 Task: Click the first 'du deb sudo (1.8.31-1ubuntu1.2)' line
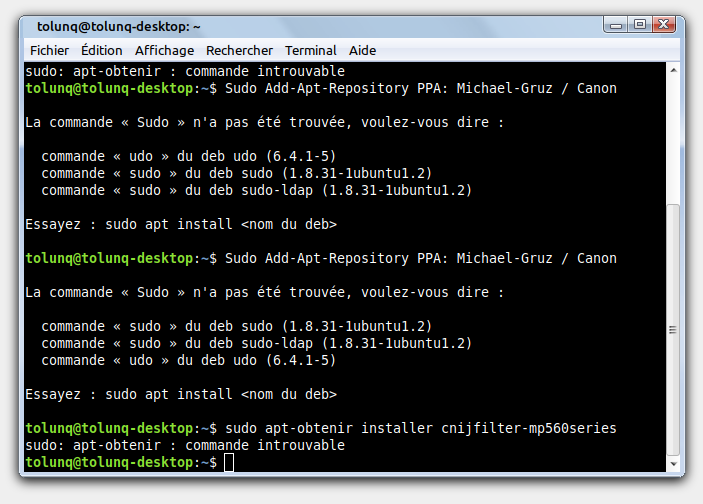236,174
